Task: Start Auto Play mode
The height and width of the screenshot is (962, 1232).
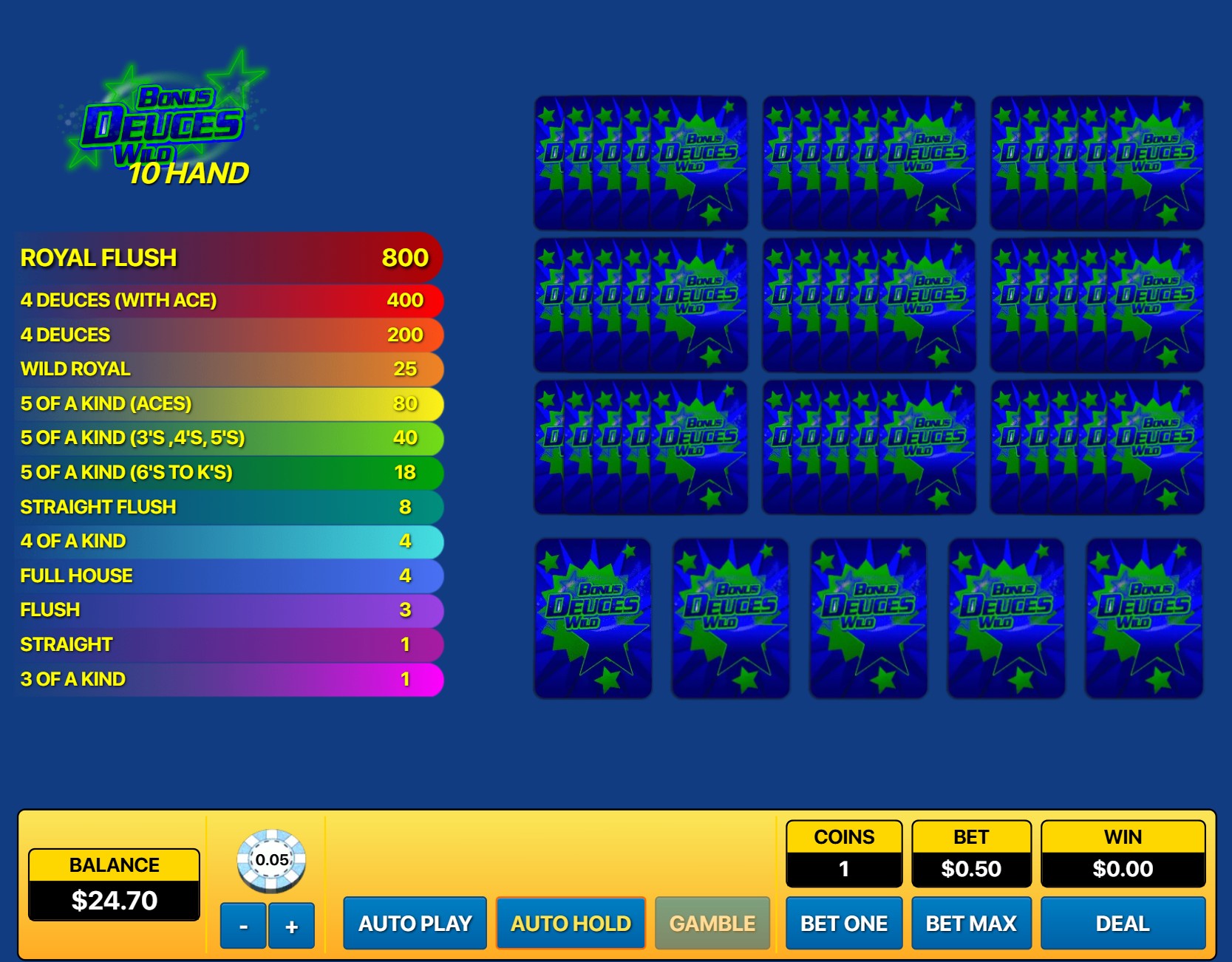Action: coord(415,923)
